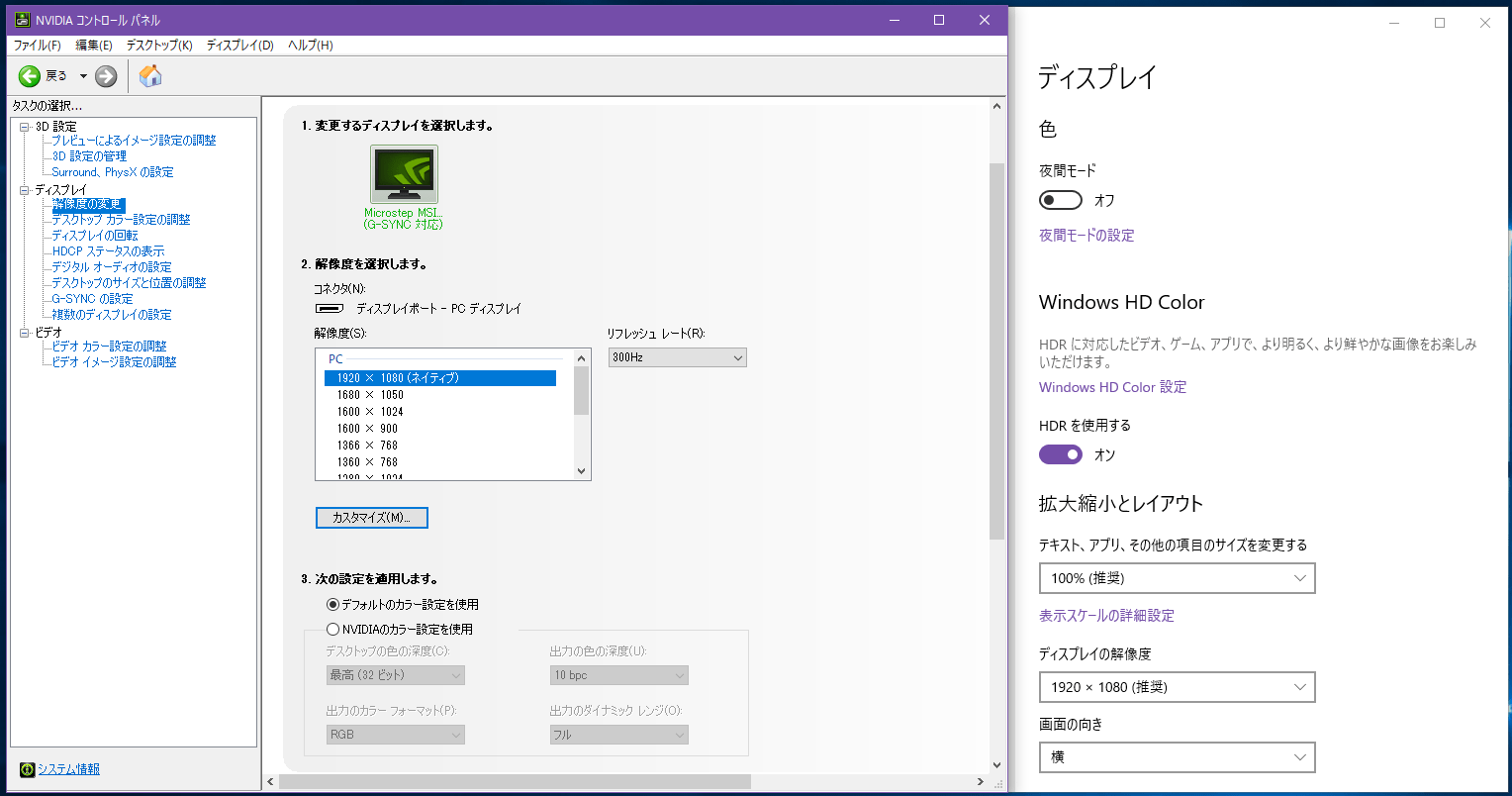Click resolution list scroll-down arrow
1512x796 pixels.
(581, 471)
